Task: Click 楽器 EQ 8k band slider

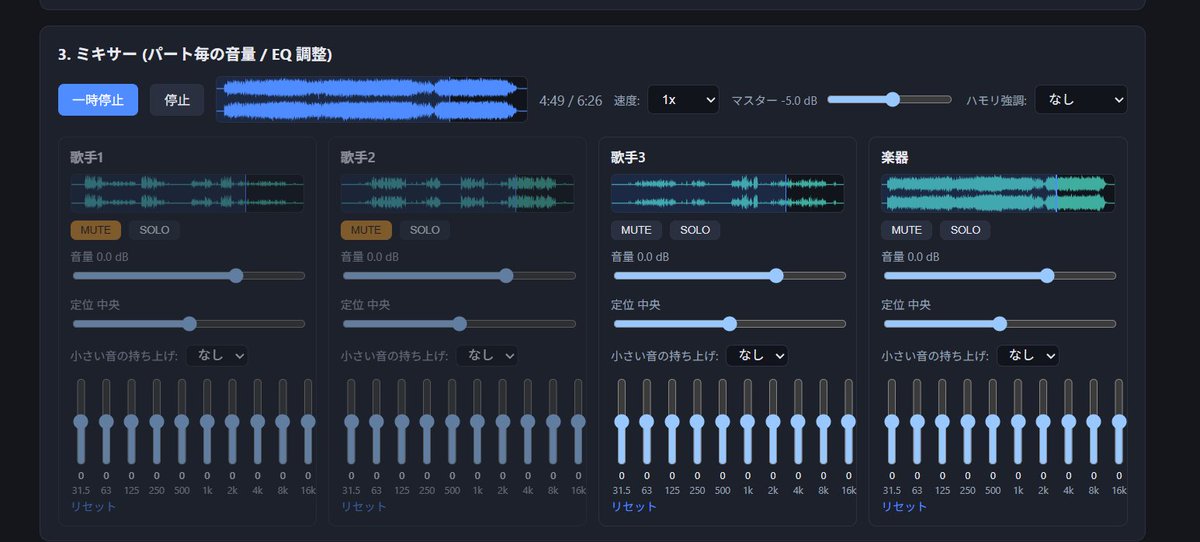Action: coord(1093,422)
